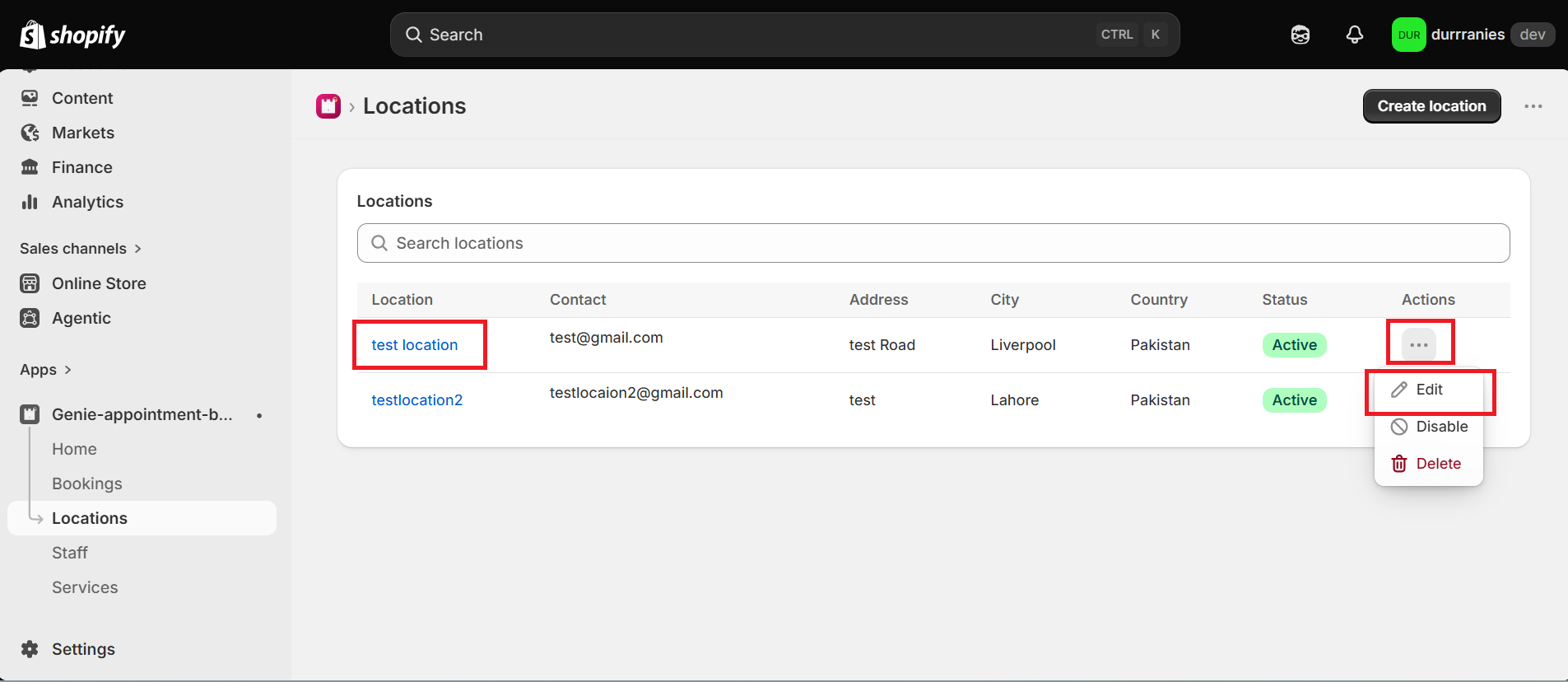Go to Markets section
1568x682 pixels.
83,133
